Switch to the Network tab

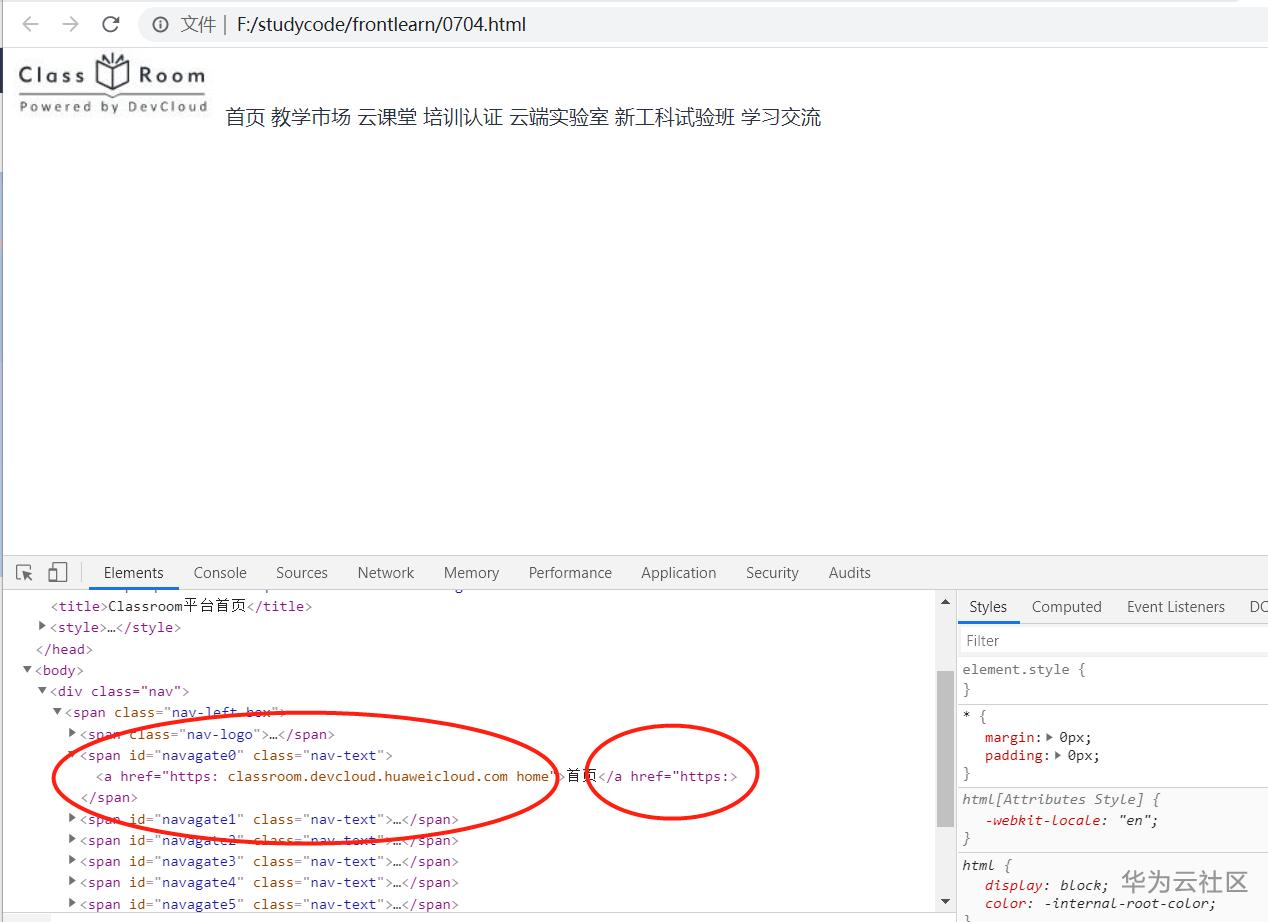386,573
